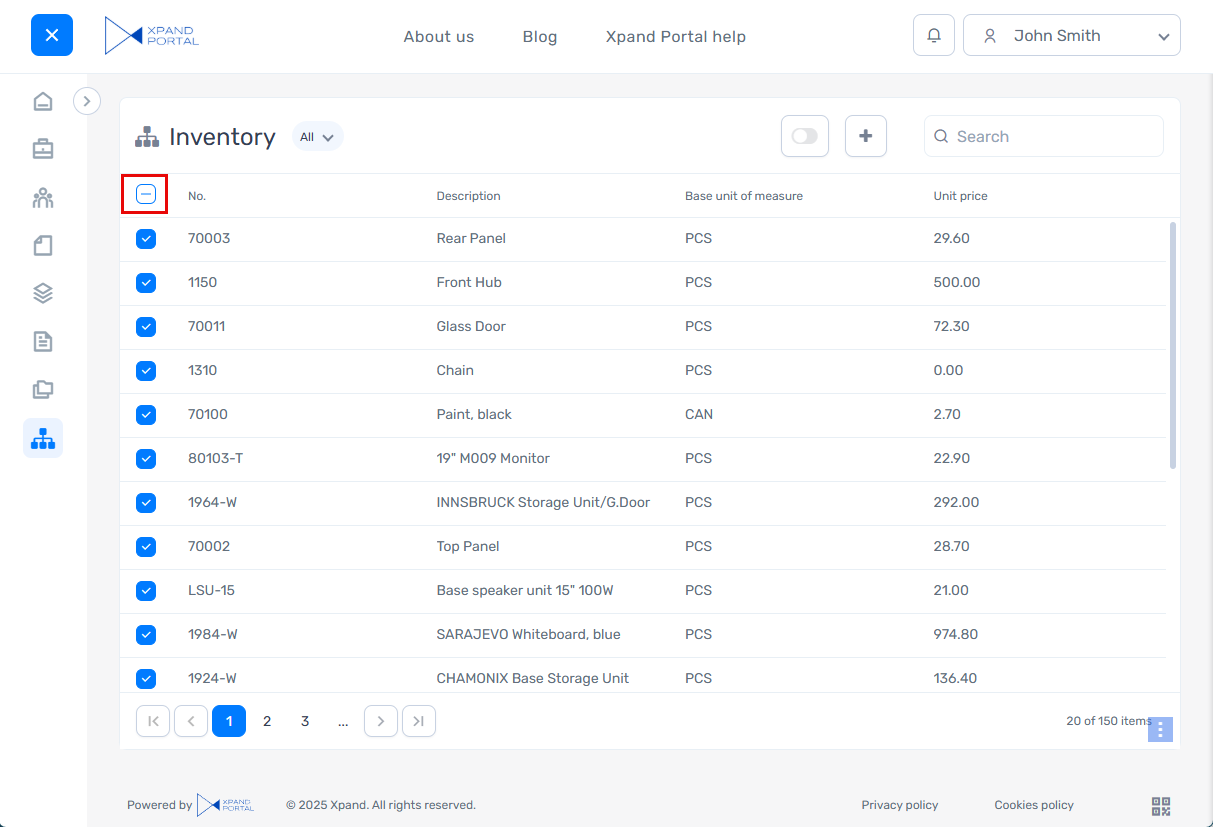Viewport: 1213px width, 827px height.
Task: Open the people group sidebar icon
Action: (x=43, y=197)
